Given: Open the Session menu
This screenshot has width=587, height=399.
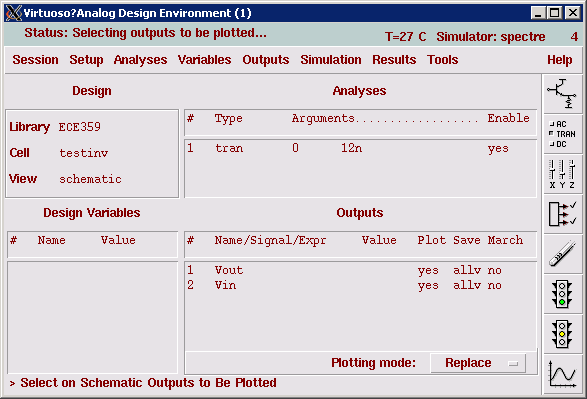Looking at the screenshot, I should click(x=36, y=60).
